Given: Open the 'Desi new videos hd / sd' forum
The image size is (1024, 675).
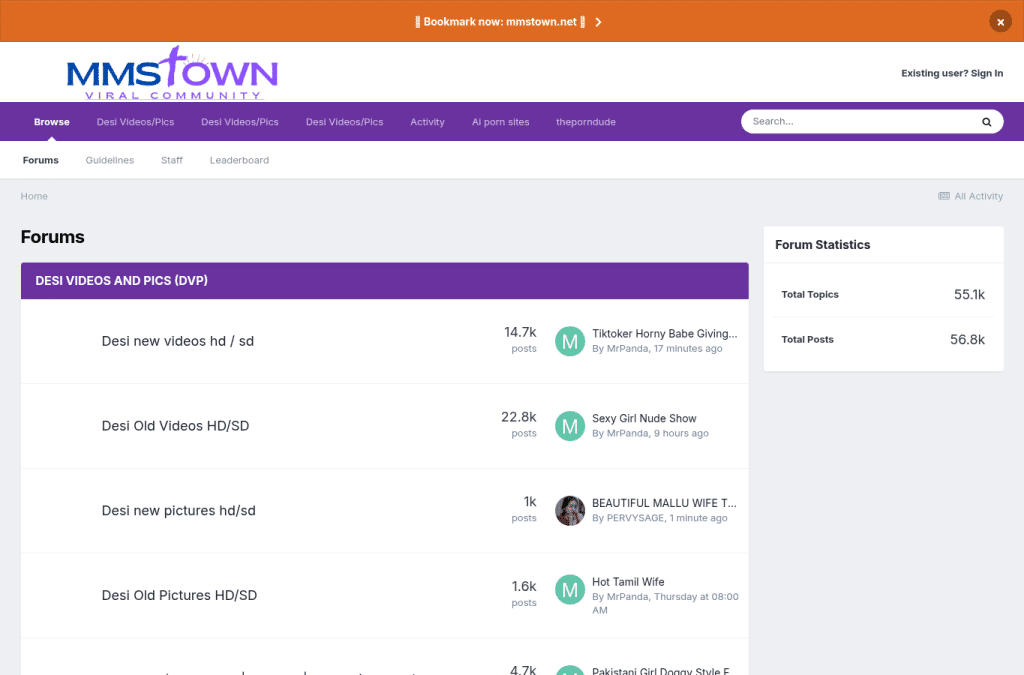Looking at the screenshot, I should pos(178,341).
